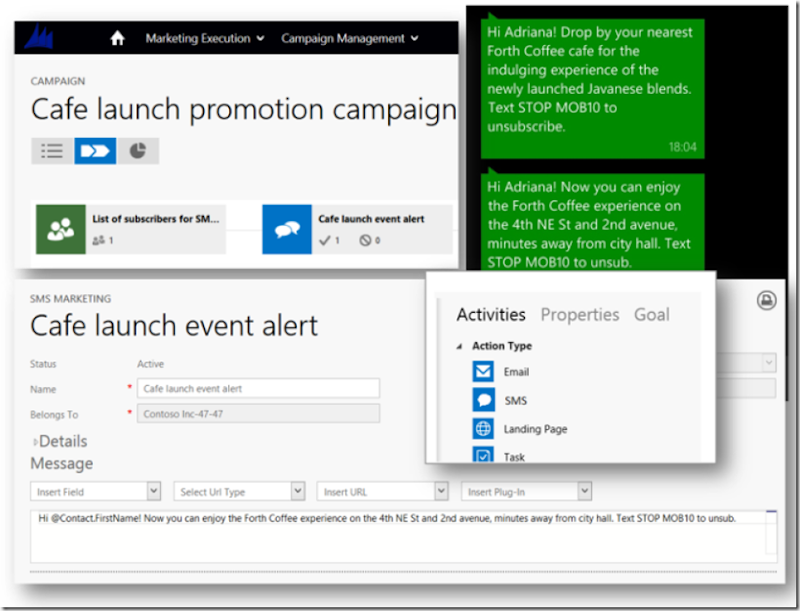
Task: Select the Email action icon
Action: (483, 371)
